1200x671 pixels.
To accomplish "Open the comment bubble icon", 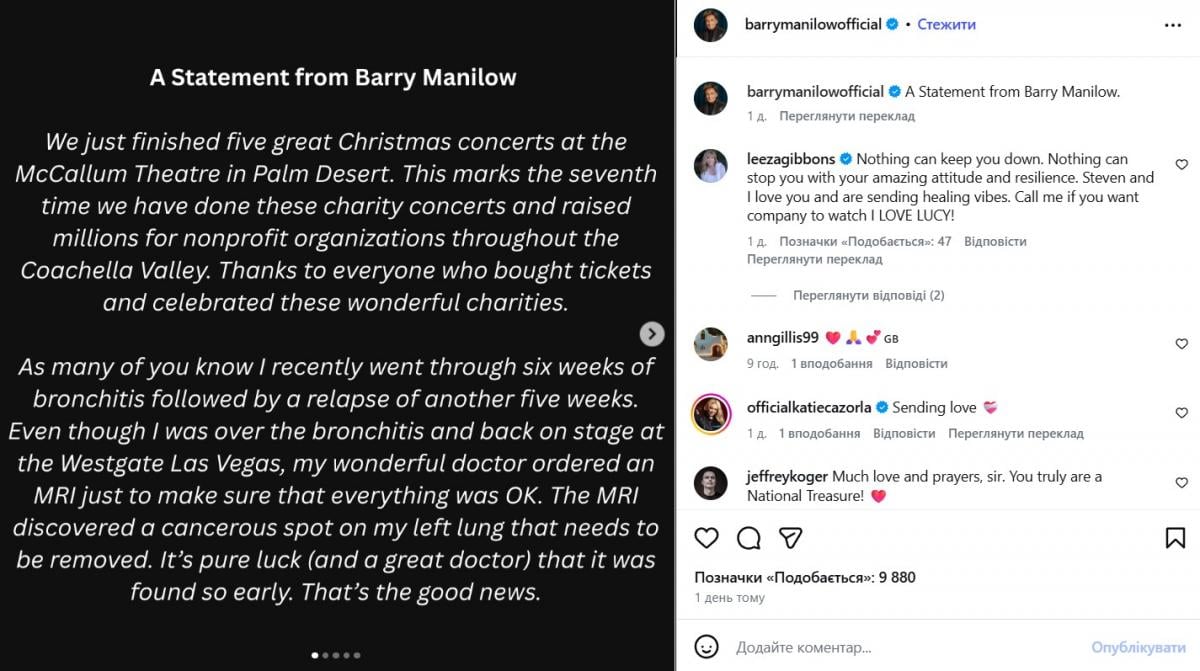I will coord(748,538).
